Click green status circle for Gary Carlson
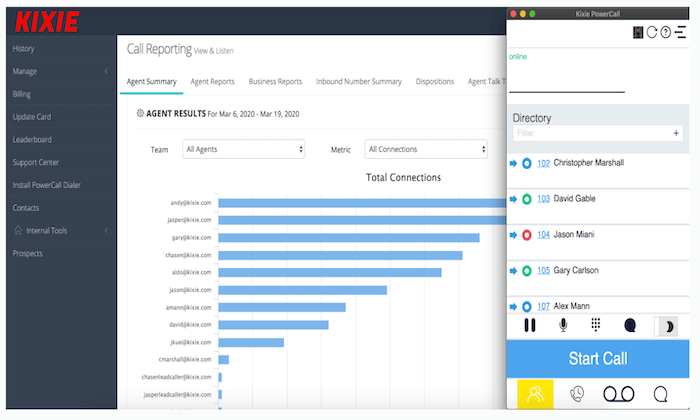Viewport: 700px width, 420px height. (527, 271)
